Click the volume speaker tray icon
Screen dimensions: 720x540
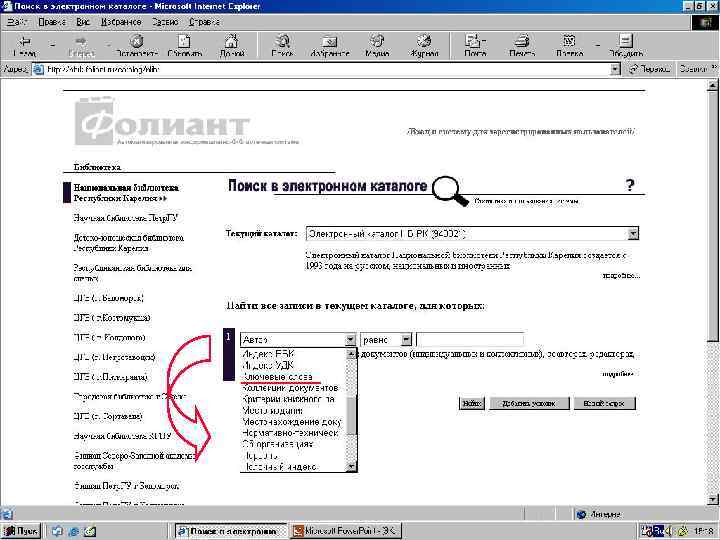669,531
